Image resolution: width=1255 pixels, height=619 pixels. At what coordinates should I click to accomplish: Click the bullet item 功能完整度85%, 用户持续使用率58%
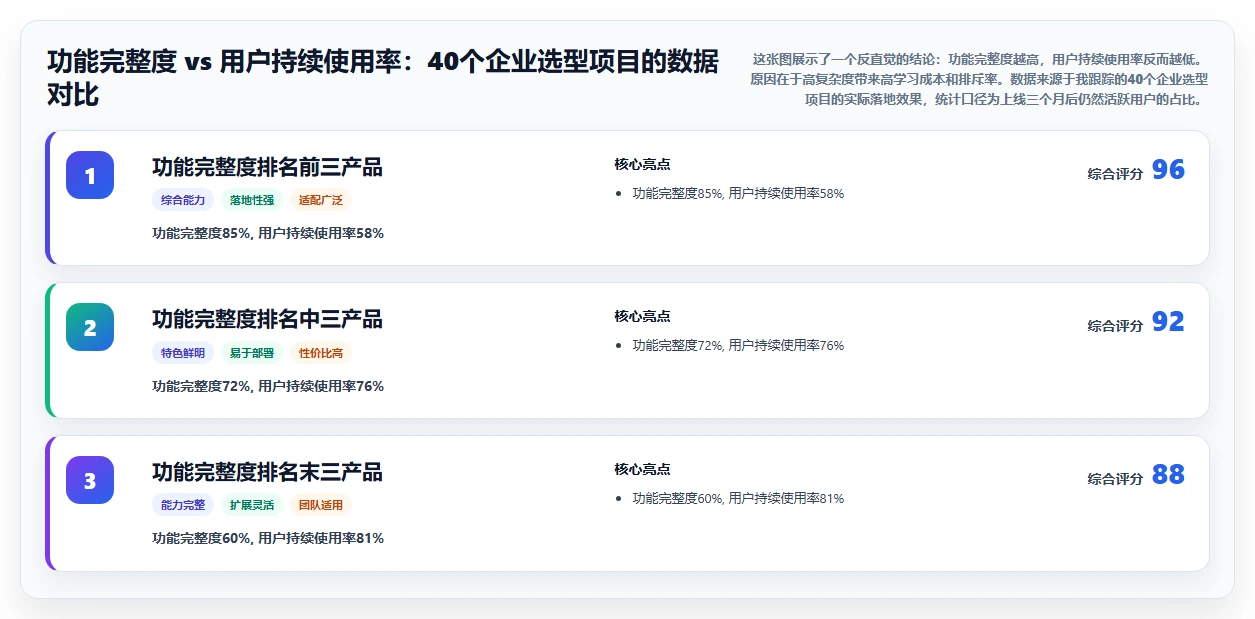pos(738,193)
